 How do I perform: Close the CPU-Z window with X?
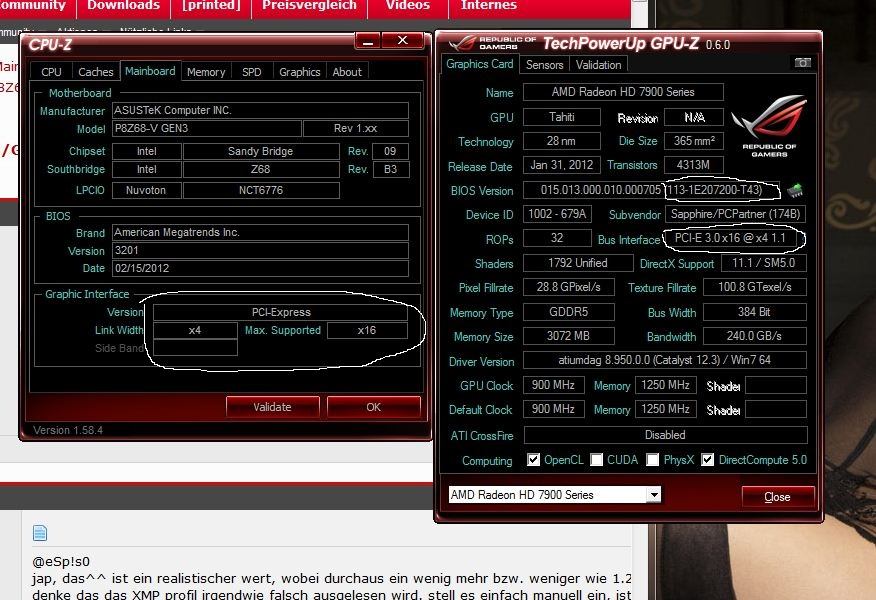402,40
